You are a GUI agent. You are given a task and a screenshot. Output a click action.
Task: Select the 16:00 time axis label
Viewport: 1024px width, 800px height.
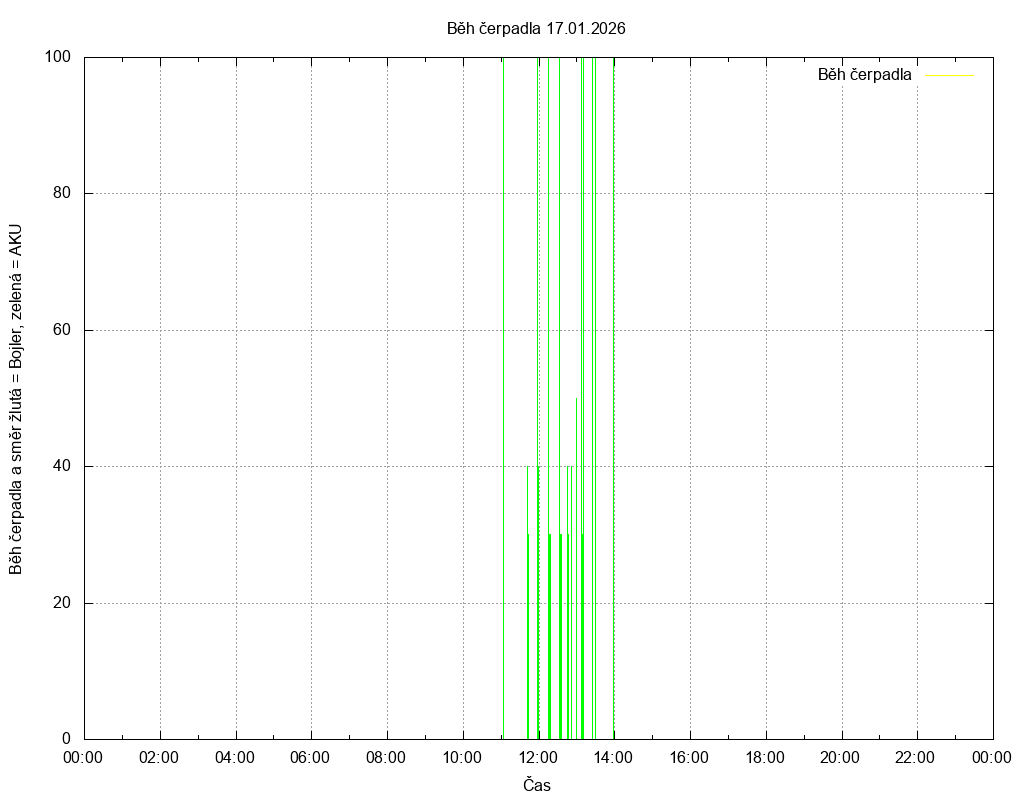(689, 757)
